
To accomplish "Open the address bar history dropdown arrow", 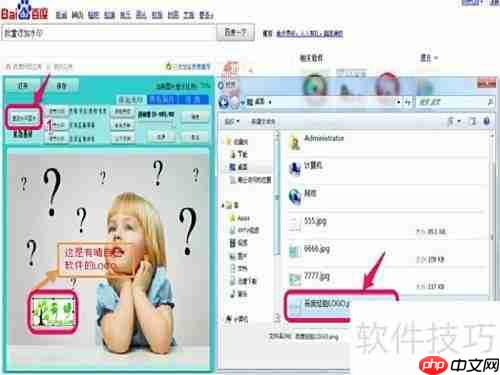I will 399,102.
